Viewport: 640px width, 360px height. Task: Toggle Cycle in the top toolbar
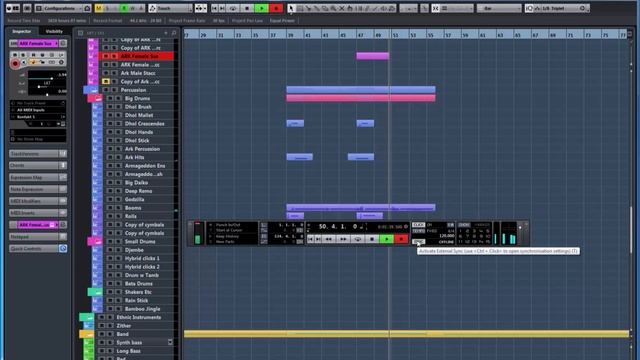(233, 8)
